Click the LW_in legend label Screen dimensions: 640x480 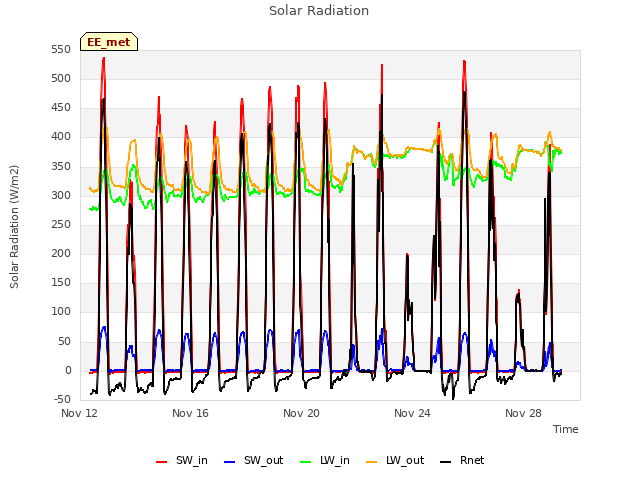pyautogui.click(x=335, y=461)
